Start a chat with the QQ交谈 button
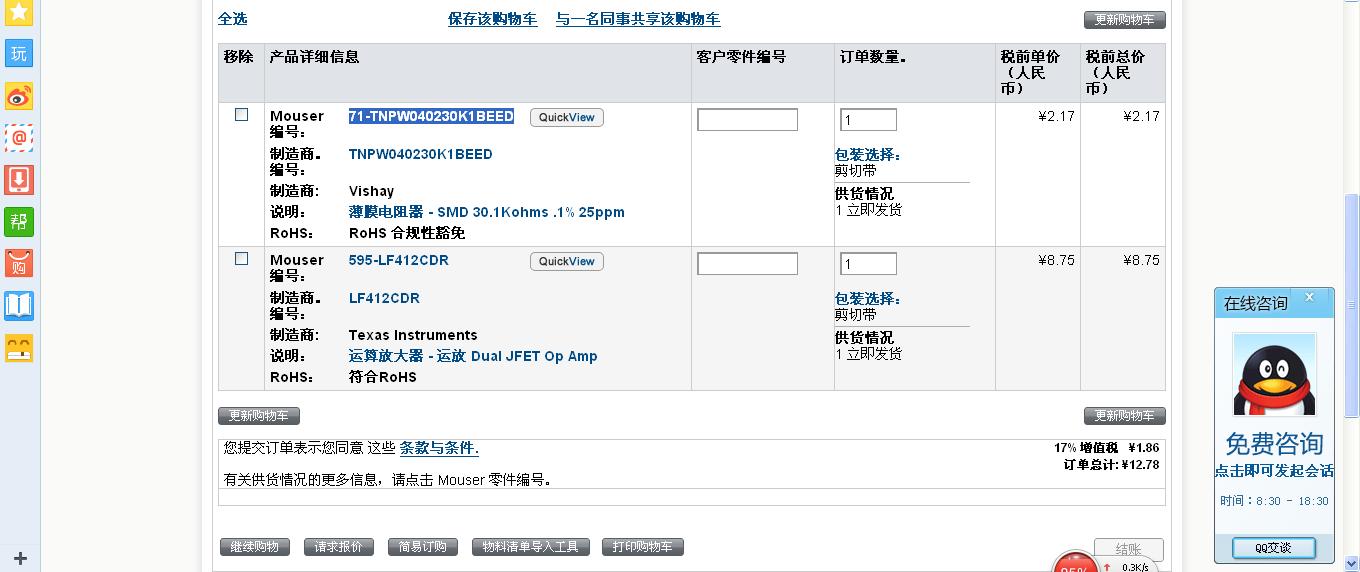This screenshot has height=572, width=1360. coord(1274,547)
